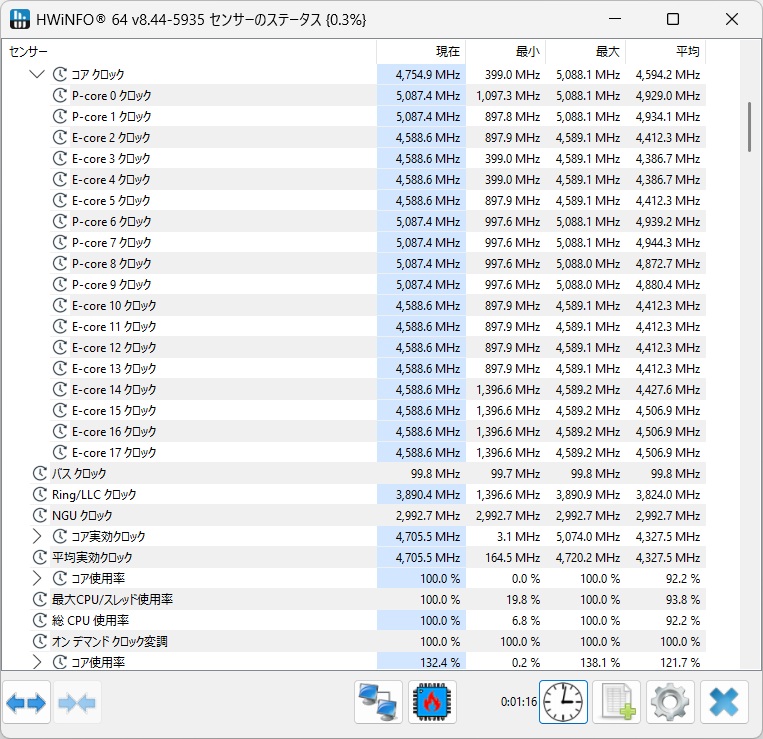
Task: Click the clock icon beside Ring/LLC クロック
Action: pos(39,494)
